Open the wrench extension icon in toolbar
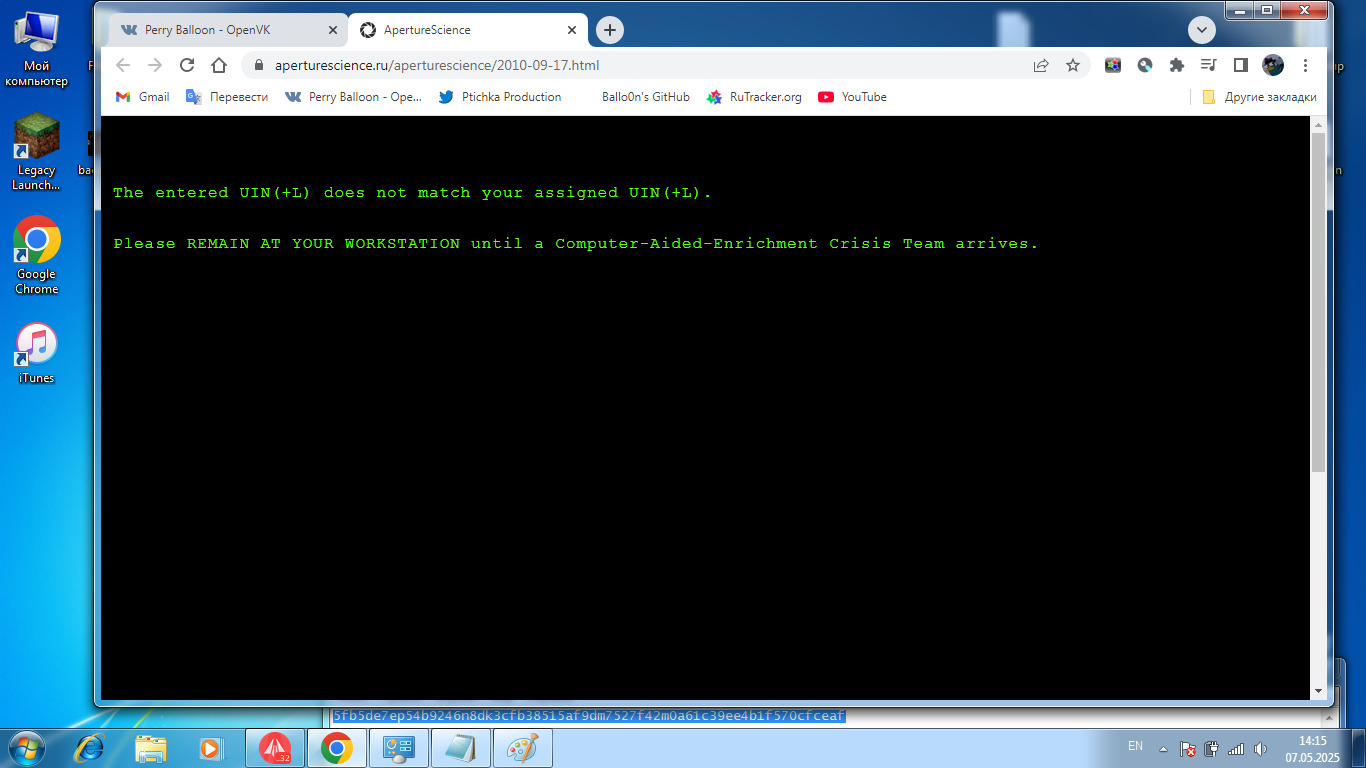Image resolution: width=1366 pixels, height=768 pixels. pyautogui.click(x=1145, y=65)
